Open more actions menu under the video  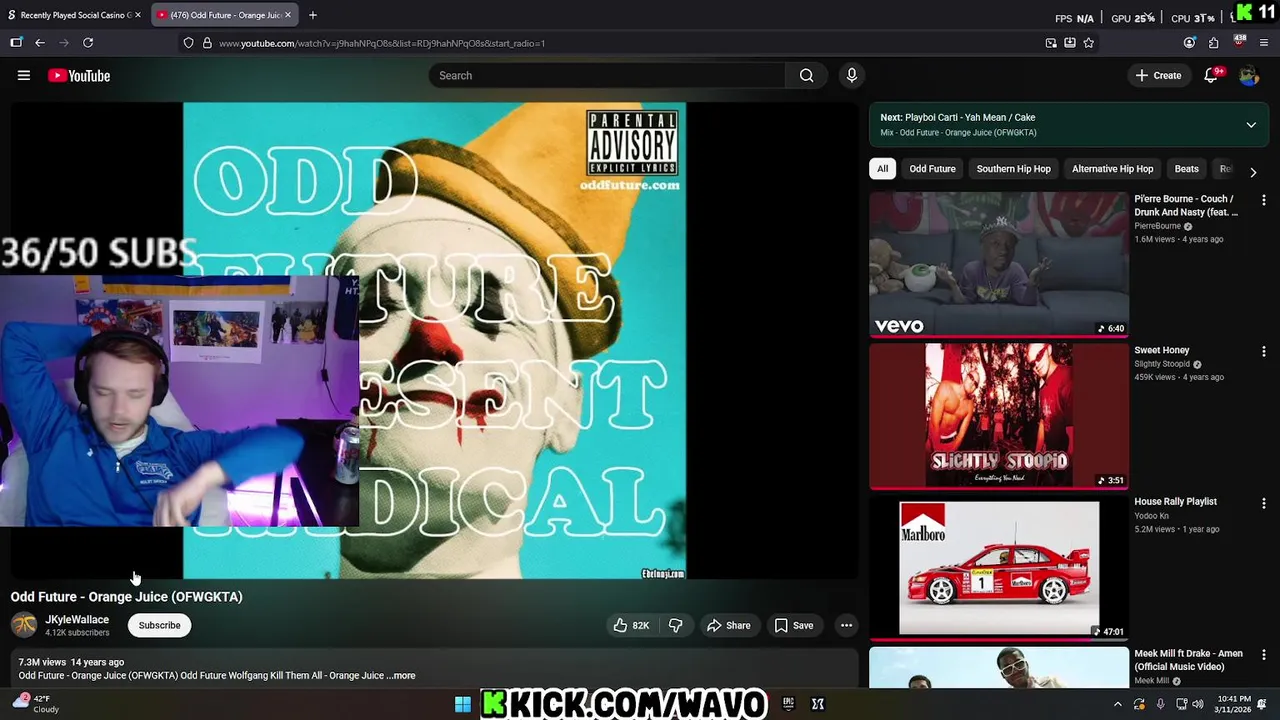pyautogui.click(x=846, y=625)
